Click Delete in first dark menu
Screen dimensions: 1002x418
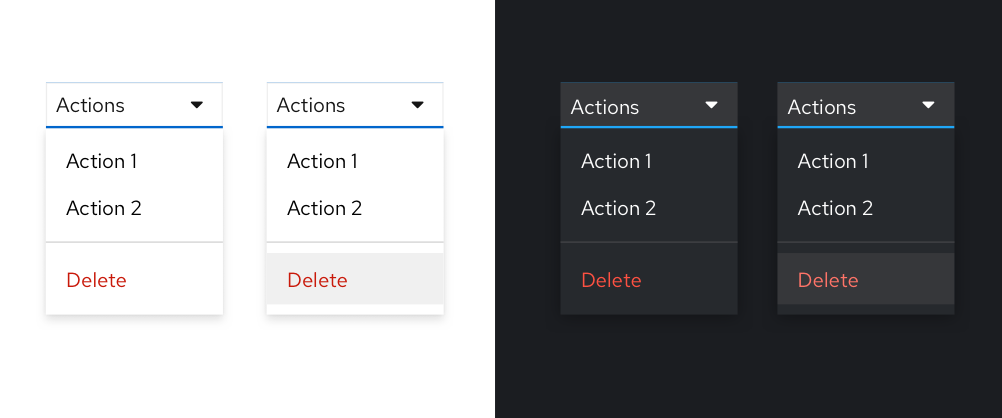coord(611,280)
